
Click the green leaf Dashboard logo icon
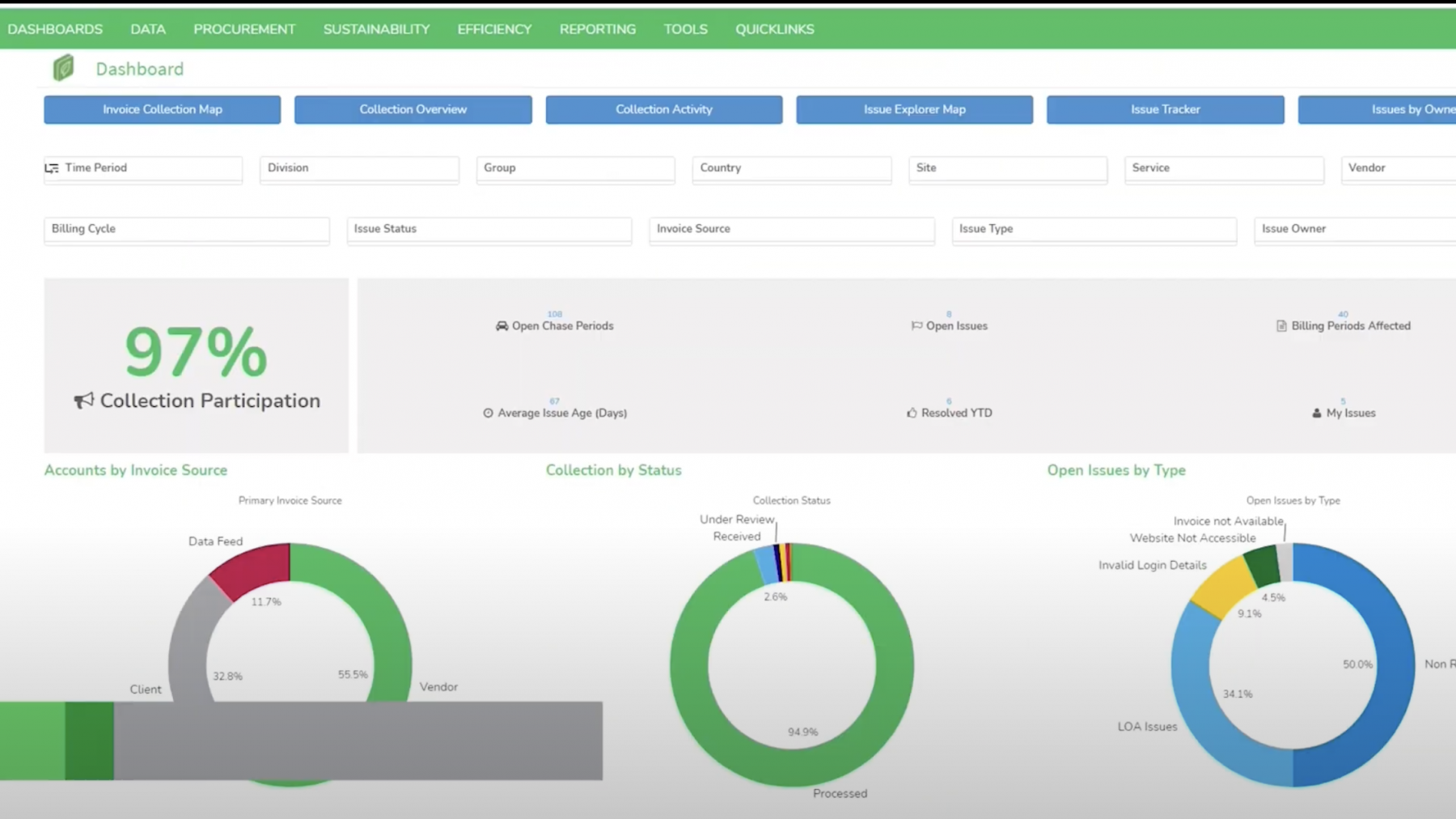coord(63,68)
